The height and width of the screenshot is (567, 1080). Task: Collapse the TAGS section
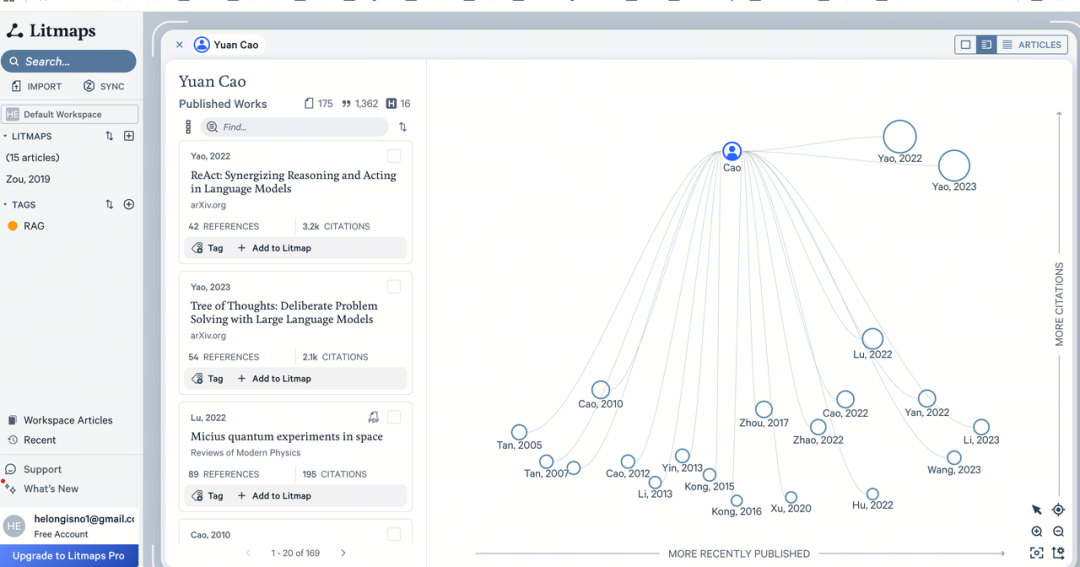point(5,205)
